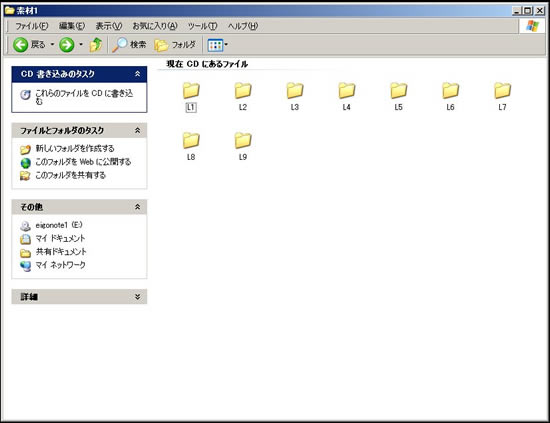Viewport: 550px width, 423px height.
Task: Maximize the 素材1 window
Action: tap(528, 11)
